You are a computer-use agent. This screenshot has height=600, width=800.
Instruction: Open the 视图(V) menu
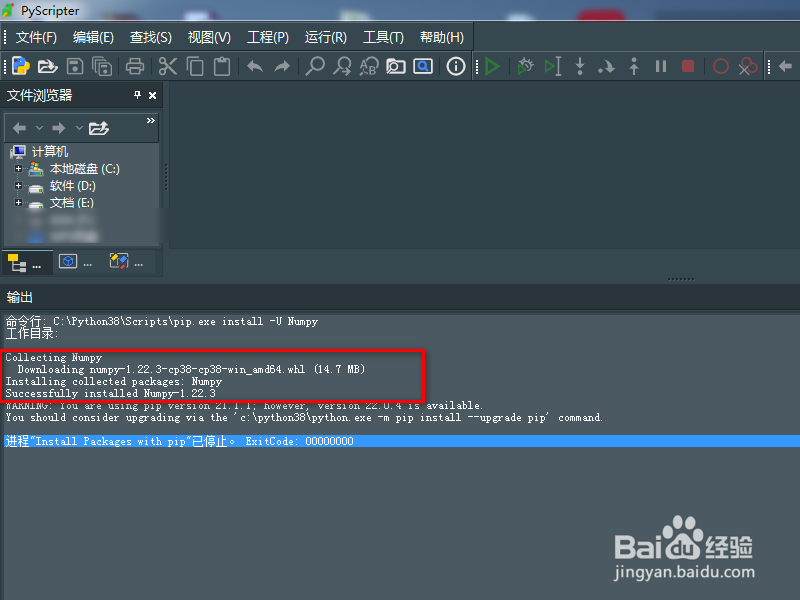coord(209,37)
